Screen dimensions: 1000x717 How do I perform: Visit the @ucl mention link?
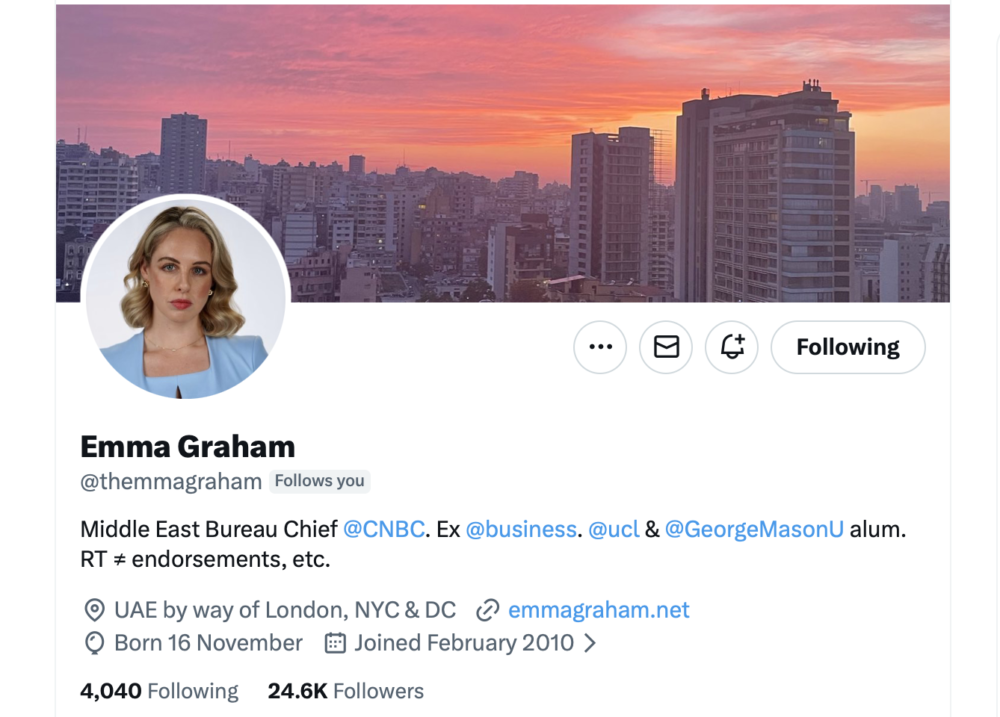[x=613, y=529]
